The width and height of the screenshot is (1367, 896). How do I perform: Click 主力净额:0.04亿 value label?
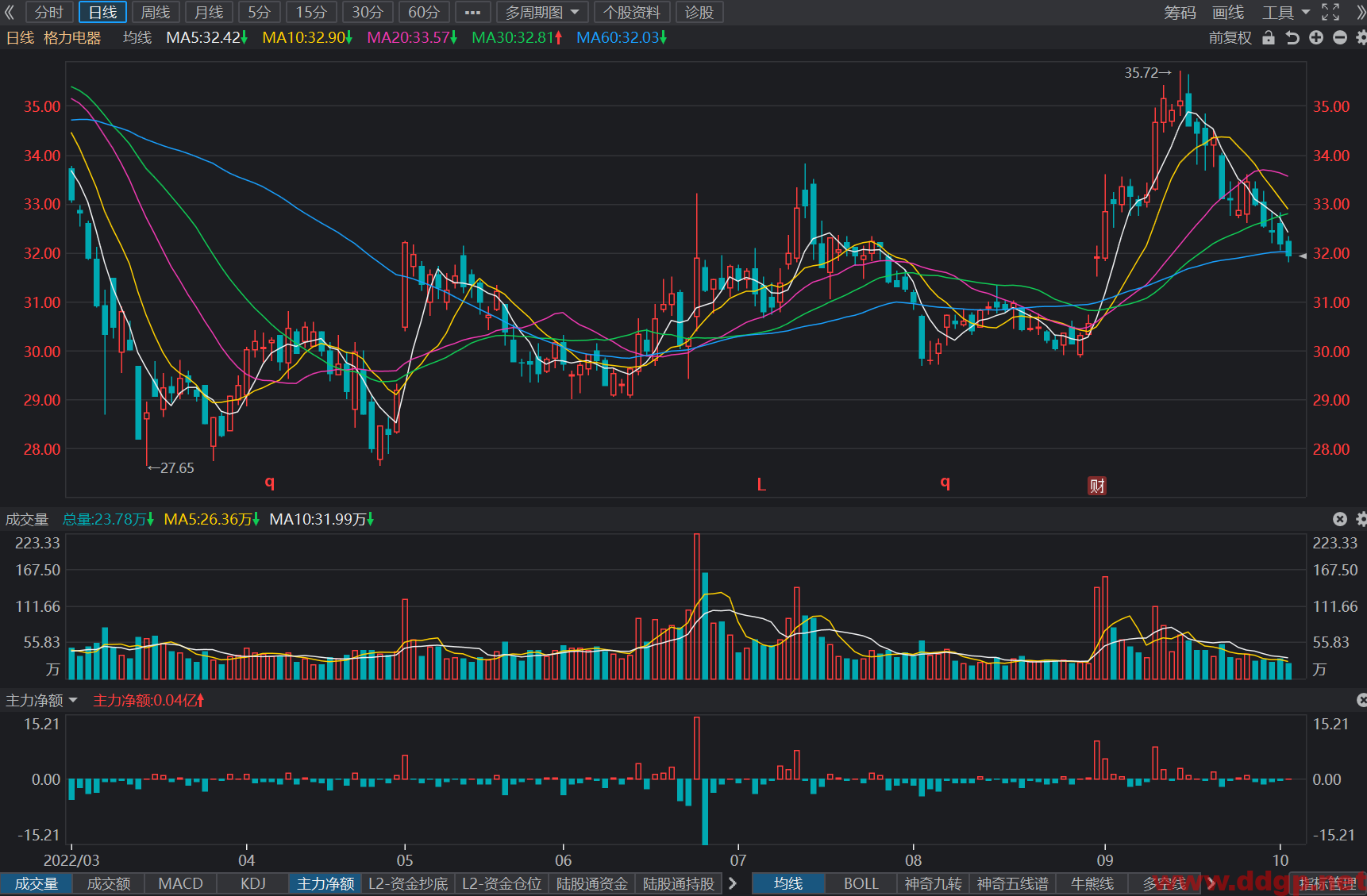pos(148,700)
